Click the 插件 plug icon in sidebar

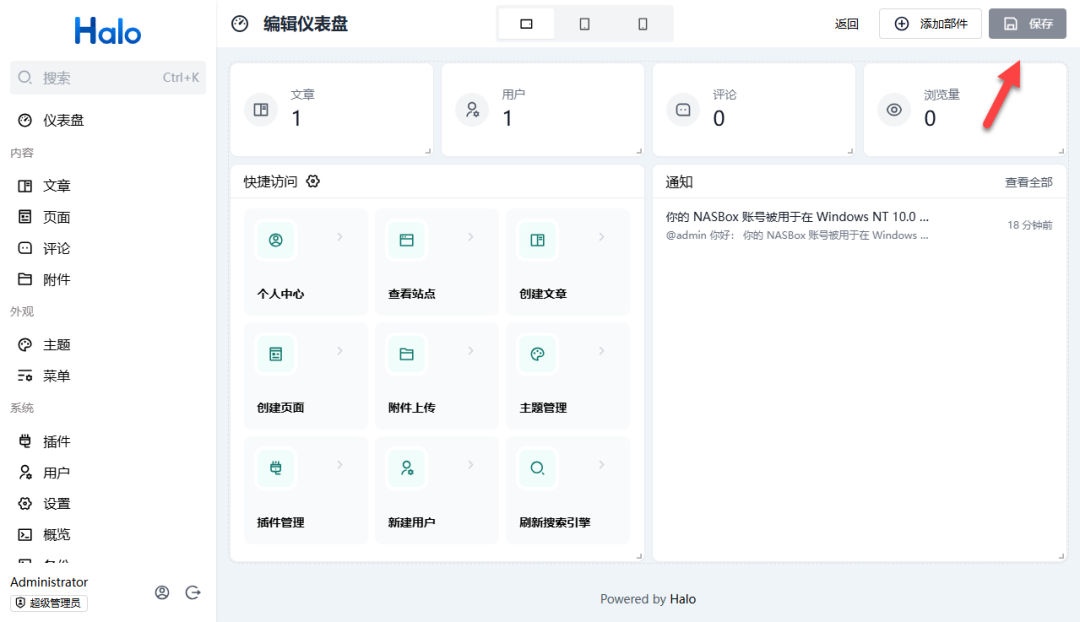tap(25, 441)
